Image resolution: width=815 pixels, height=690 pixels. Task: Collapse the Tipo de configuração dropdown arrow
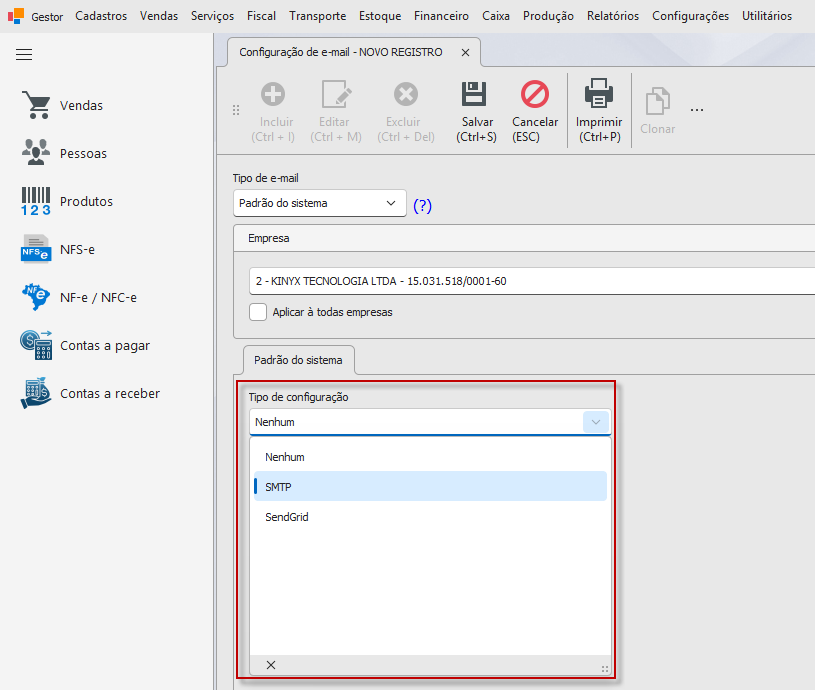596,422
